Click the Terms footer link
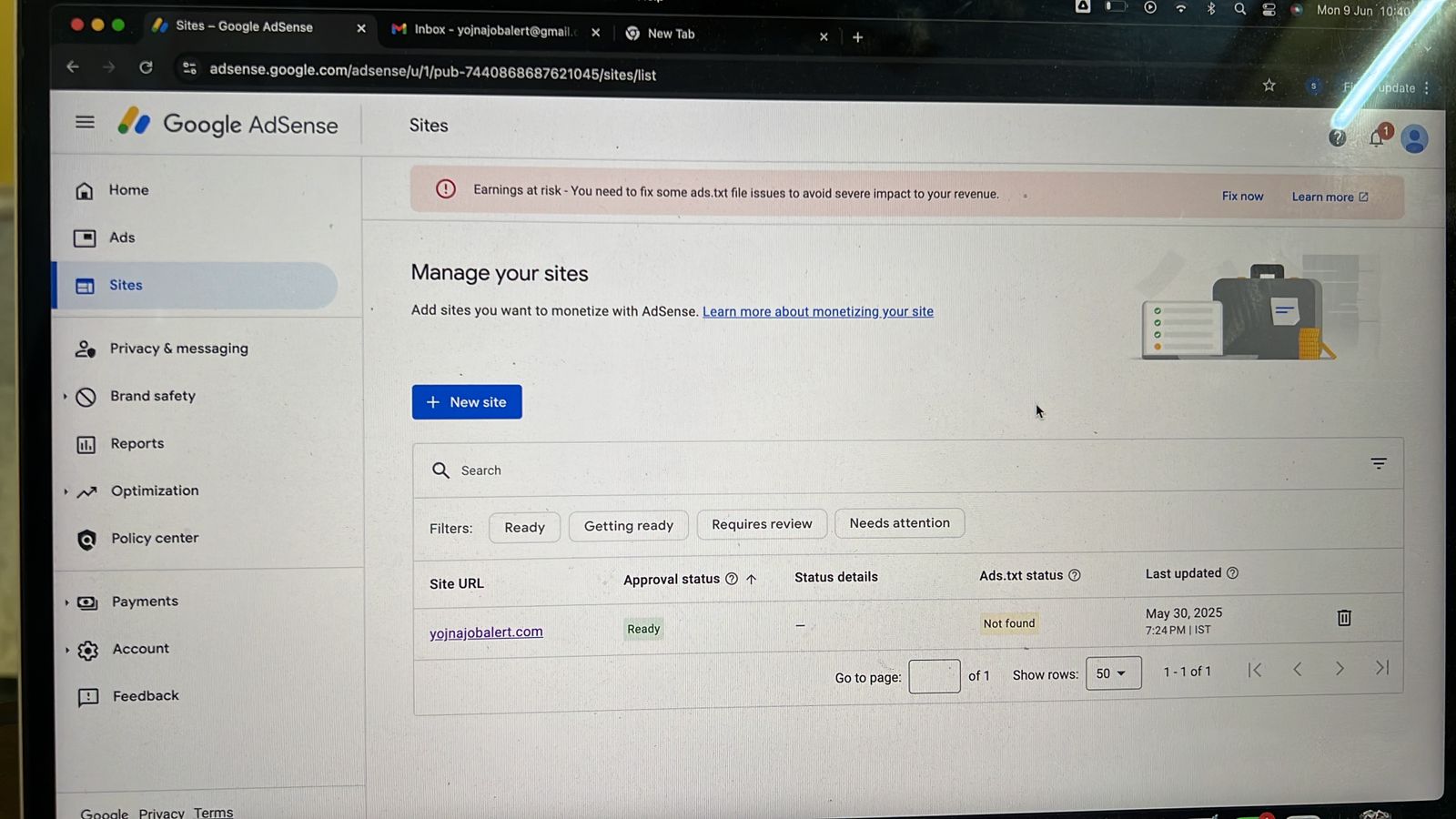Image resolution: width=1456 pixels, height=819 pixels. pyautogui.click(x=213, y=813)
